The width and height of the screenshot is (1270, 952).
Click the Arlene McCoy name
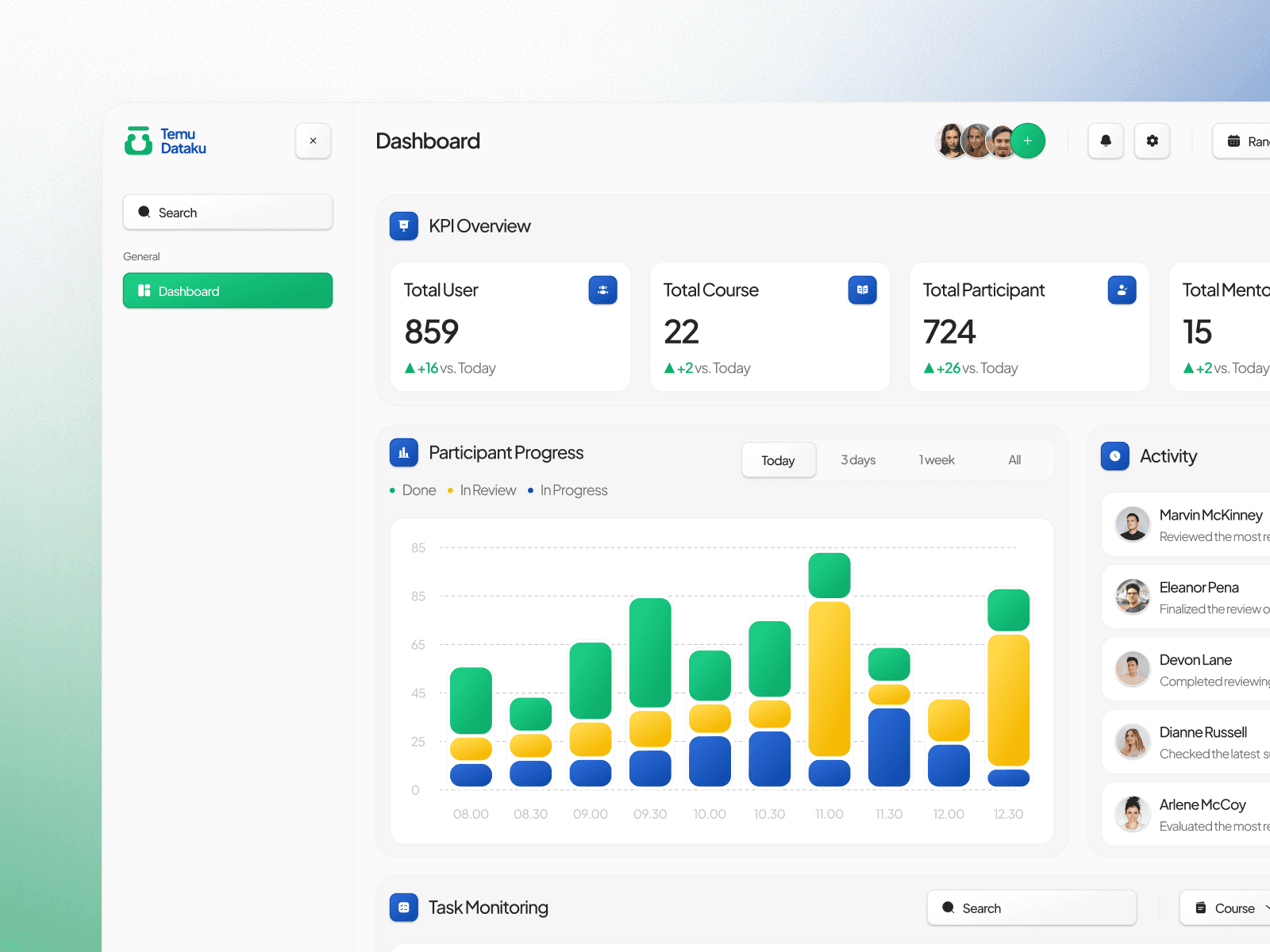(1203, 804)
